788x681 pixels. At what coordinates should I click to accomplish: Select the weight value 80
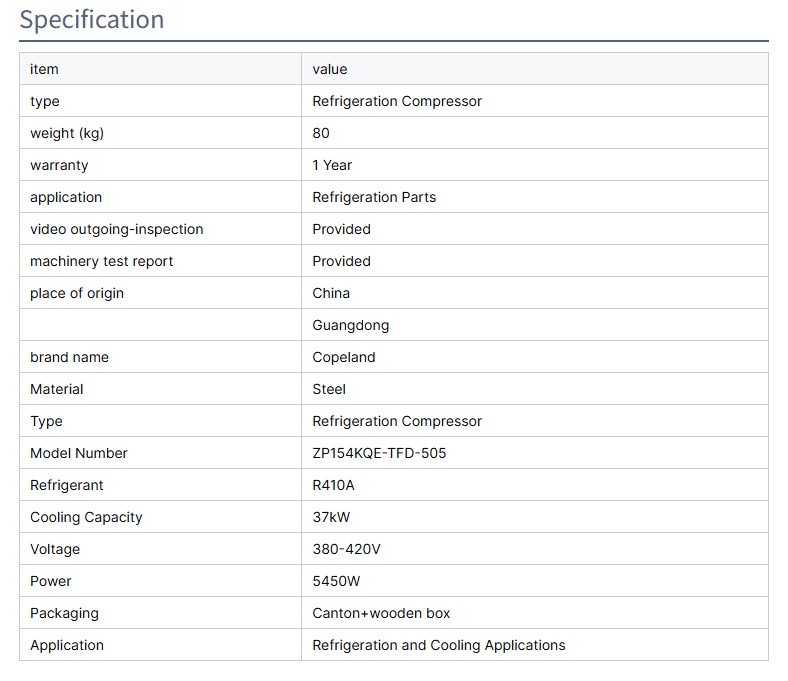pos(321,133)
